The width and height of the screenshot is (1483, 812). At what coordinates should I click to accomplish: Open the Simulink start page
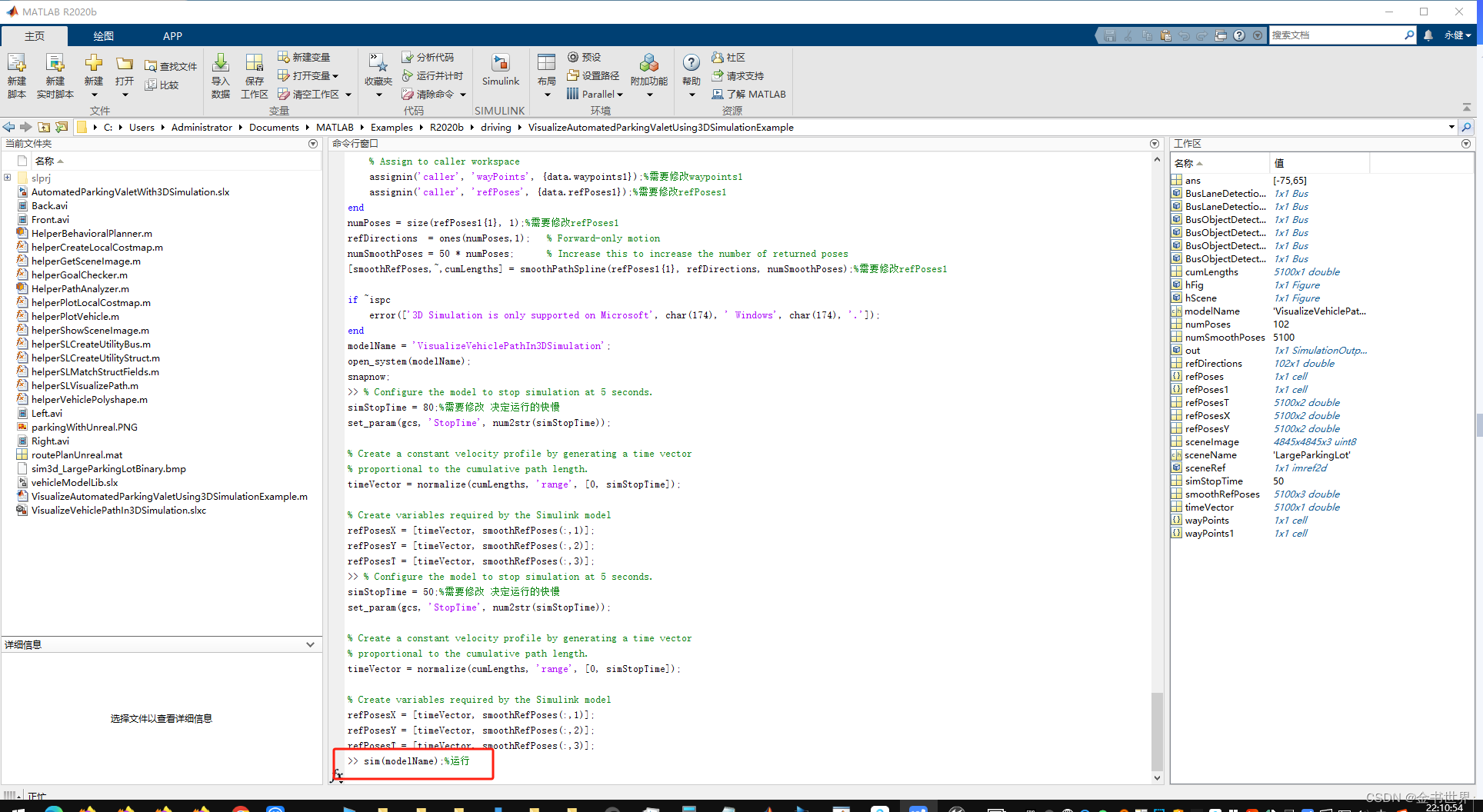(500, 73)
